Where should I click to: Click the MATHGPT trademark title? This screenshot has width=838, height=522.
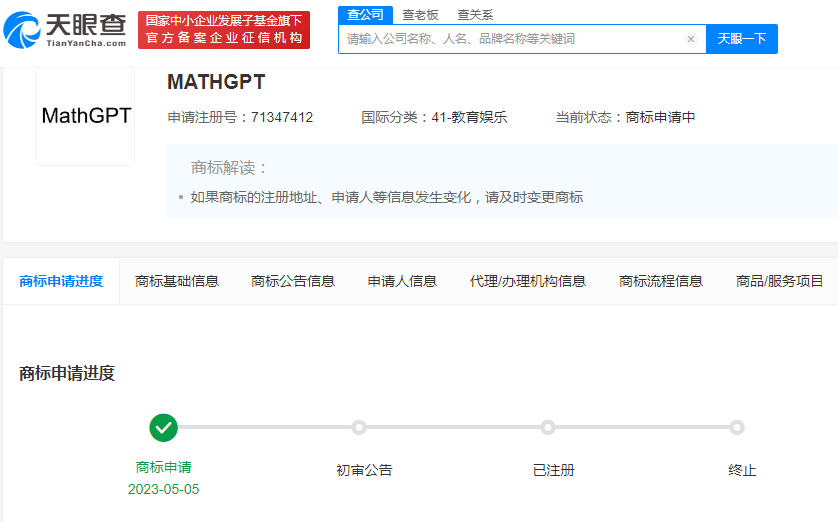pyautogui.click(x=216, y=82)
